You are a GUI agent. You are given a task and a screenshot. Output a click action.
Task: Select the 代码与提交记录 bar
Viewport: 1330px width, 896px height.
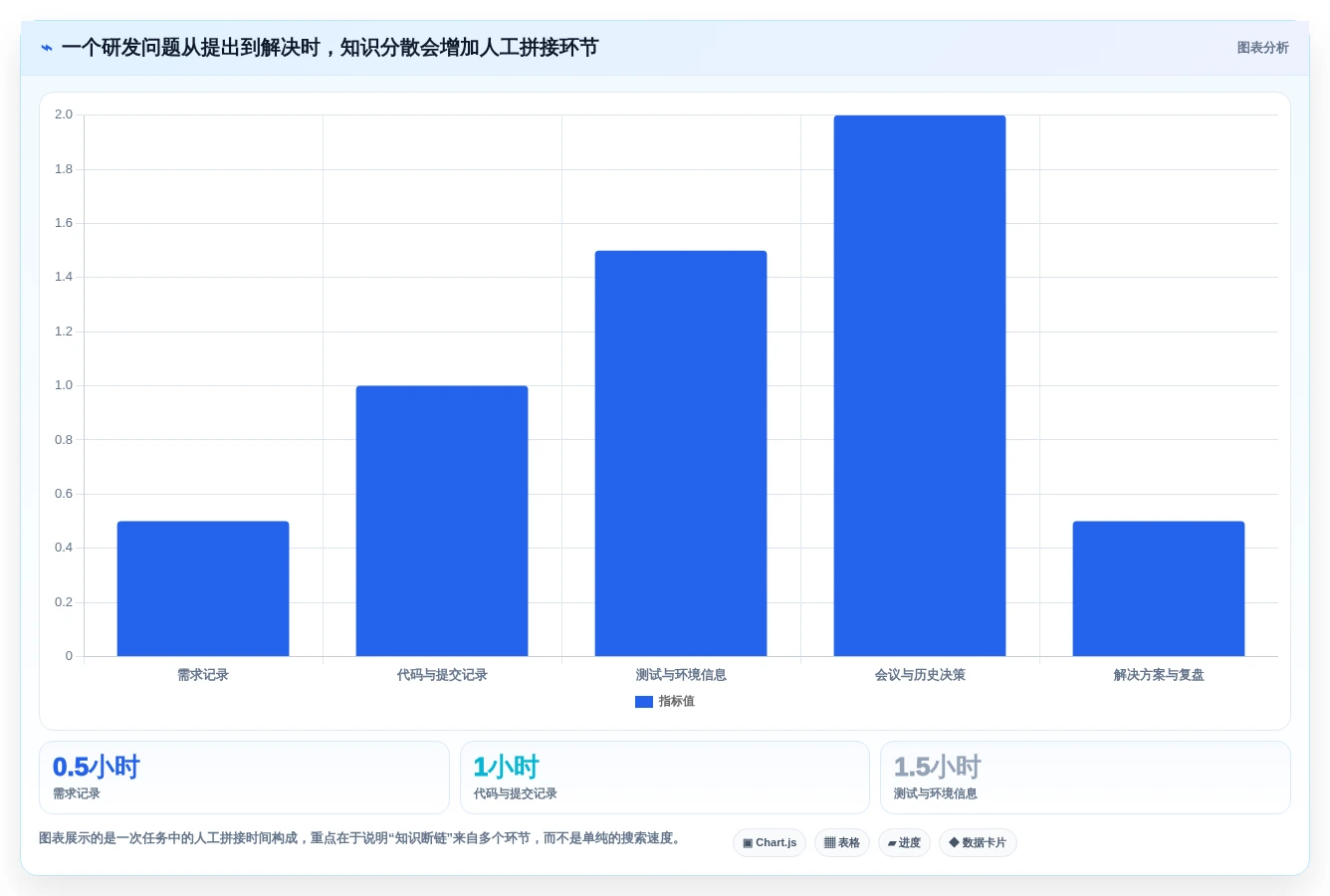pos(442,521)
